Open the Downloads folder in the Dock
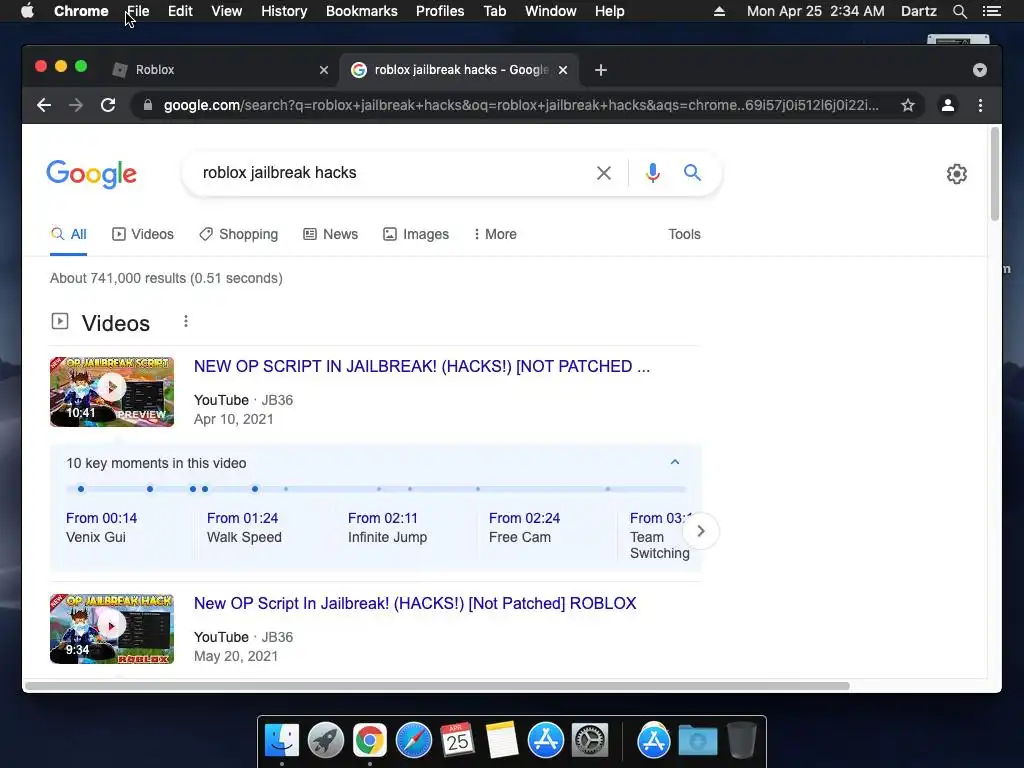The height and width of the screenshot is (768, 1024). (697, 741)
